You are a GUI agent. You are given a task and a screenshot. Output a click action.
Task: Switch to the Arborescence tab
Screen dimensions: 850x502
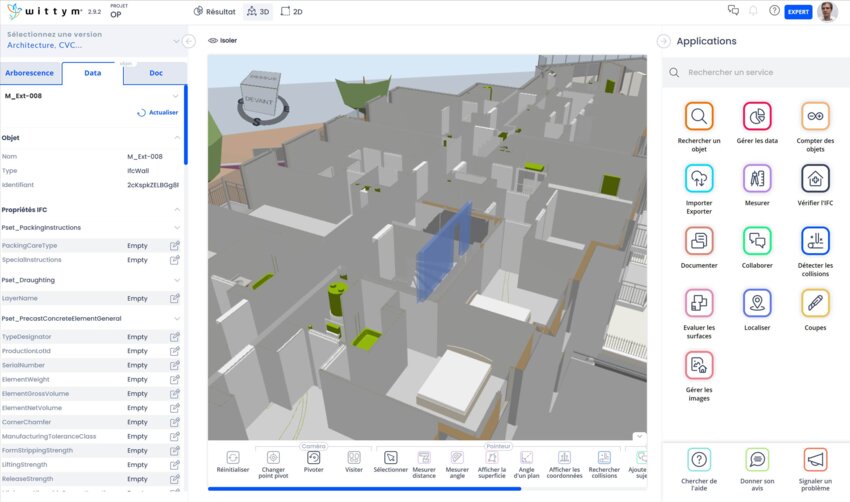pyautogui.click(x=31, y=73)
